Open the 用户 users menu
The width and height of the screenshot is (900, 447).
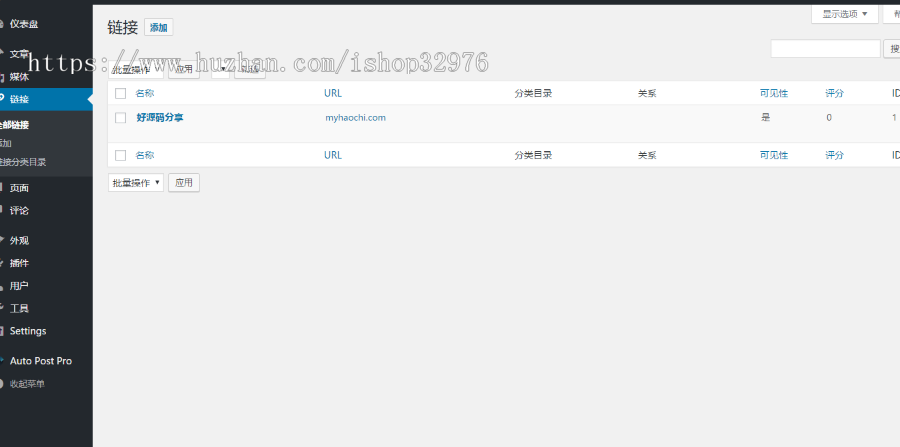[x=19, y=286]
